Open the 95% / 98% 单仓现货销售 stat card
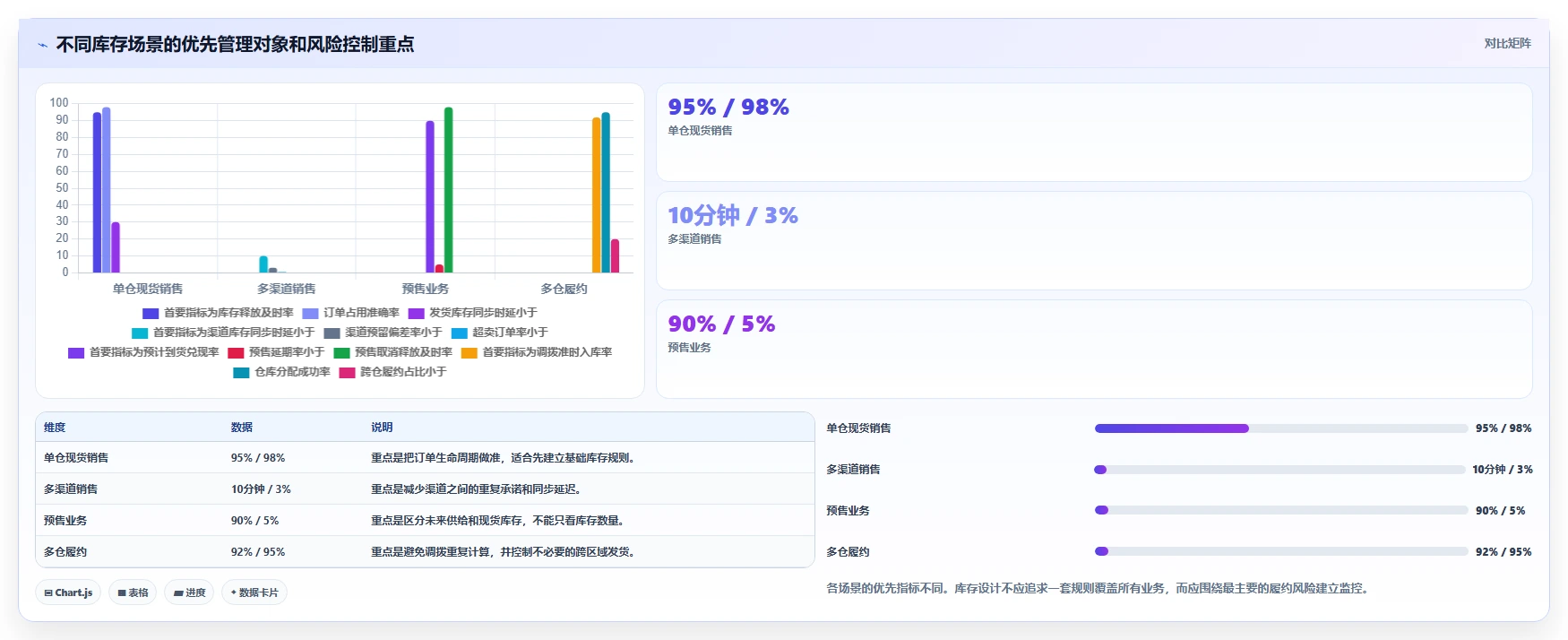Viewport: 1568px width, 640px height. (x=1094, y=133)
